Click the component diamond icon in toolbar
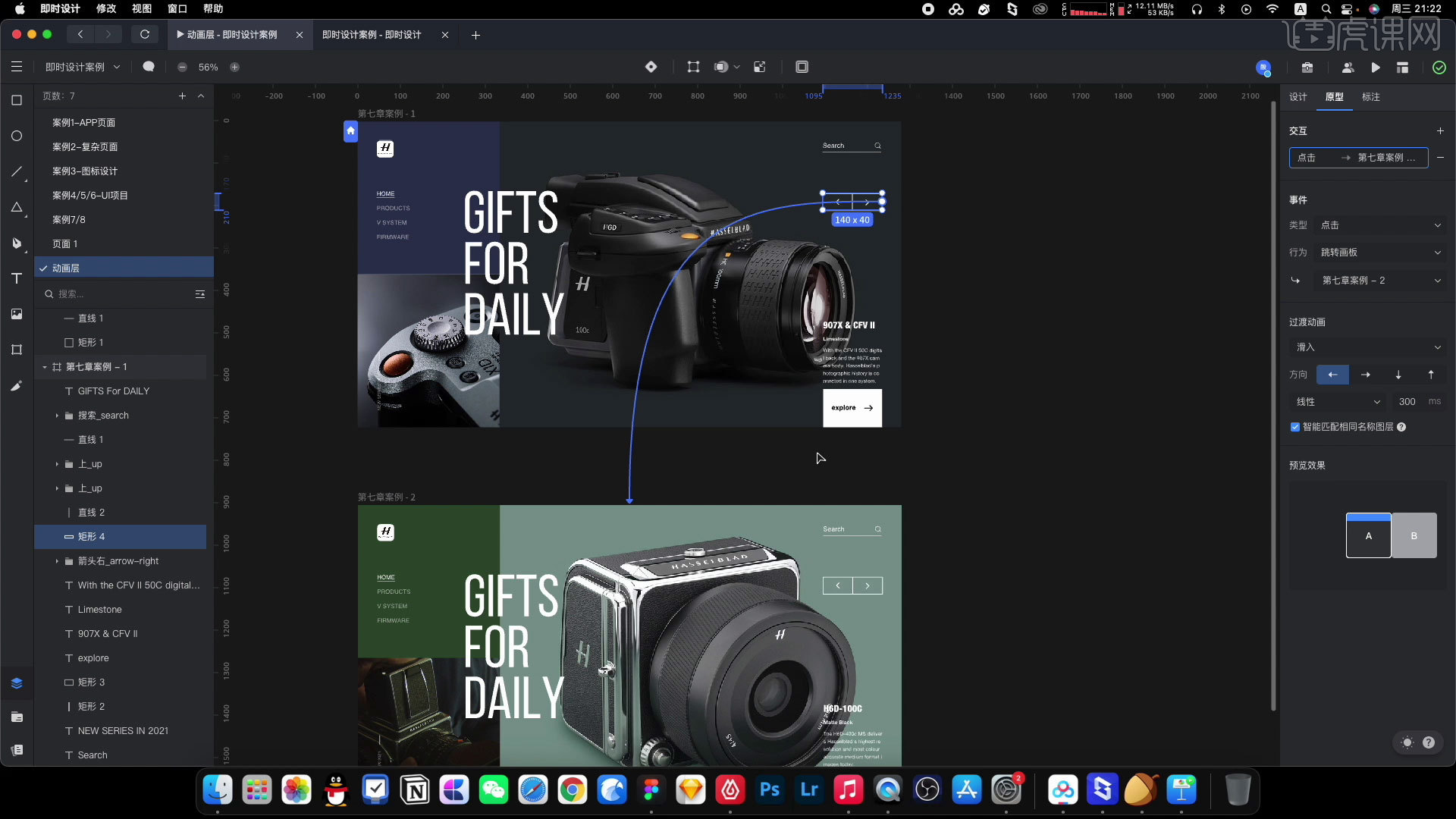 (651, 67)
